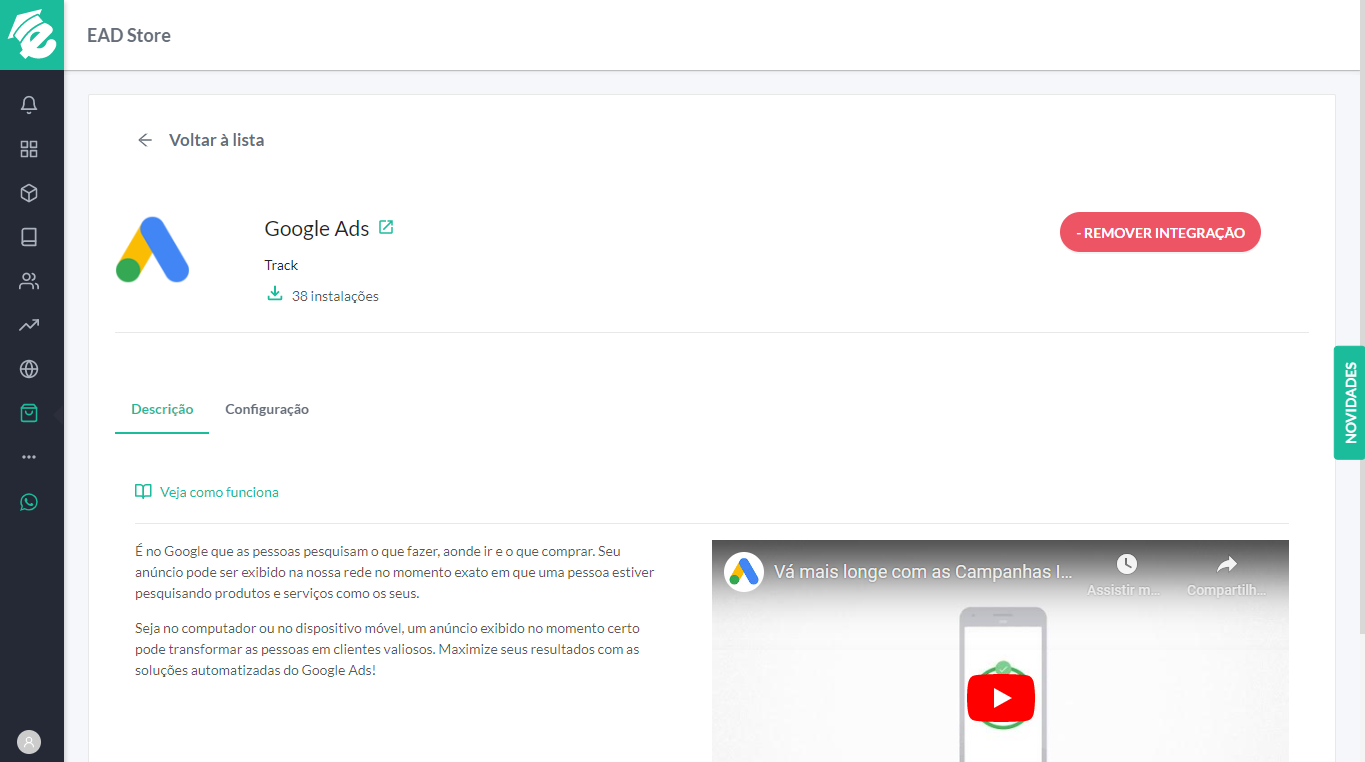This screenshot has height=762, width=1365.
Task: Switch to the Configuração tab
Action: pyautogui.click(x=267, y=409)
